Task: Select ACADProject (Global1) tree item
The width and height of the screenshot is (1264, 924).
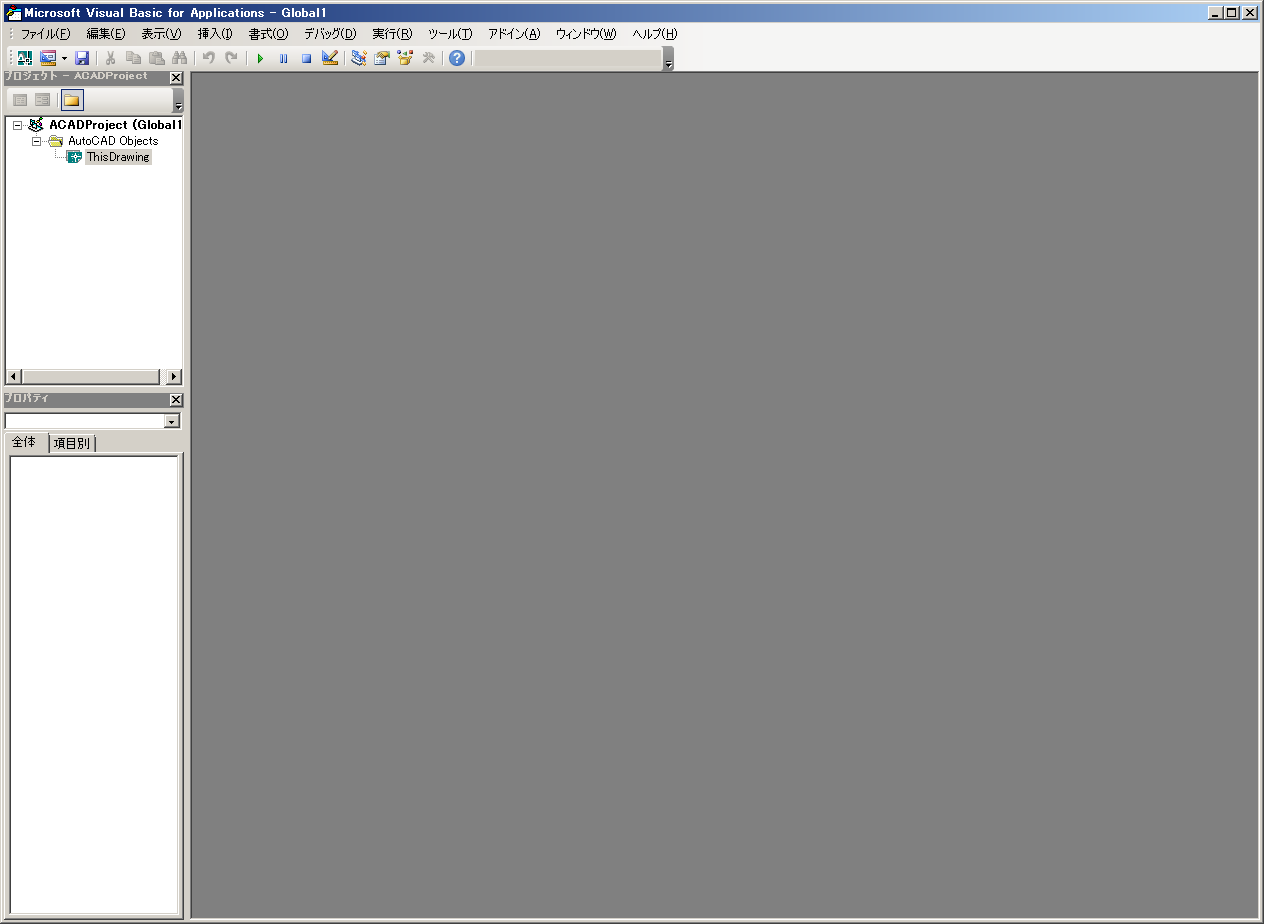Action: click(x=115, y=125)
